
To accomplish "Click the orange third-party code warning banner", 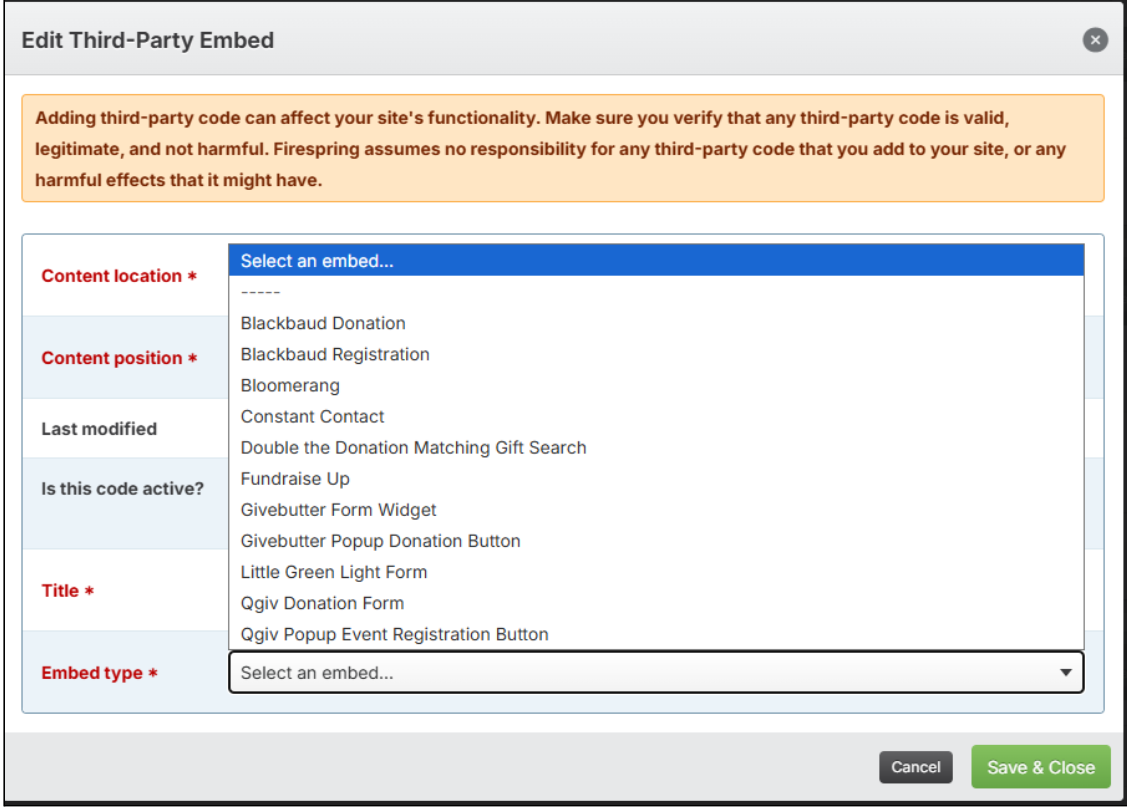I will [563, 149].
